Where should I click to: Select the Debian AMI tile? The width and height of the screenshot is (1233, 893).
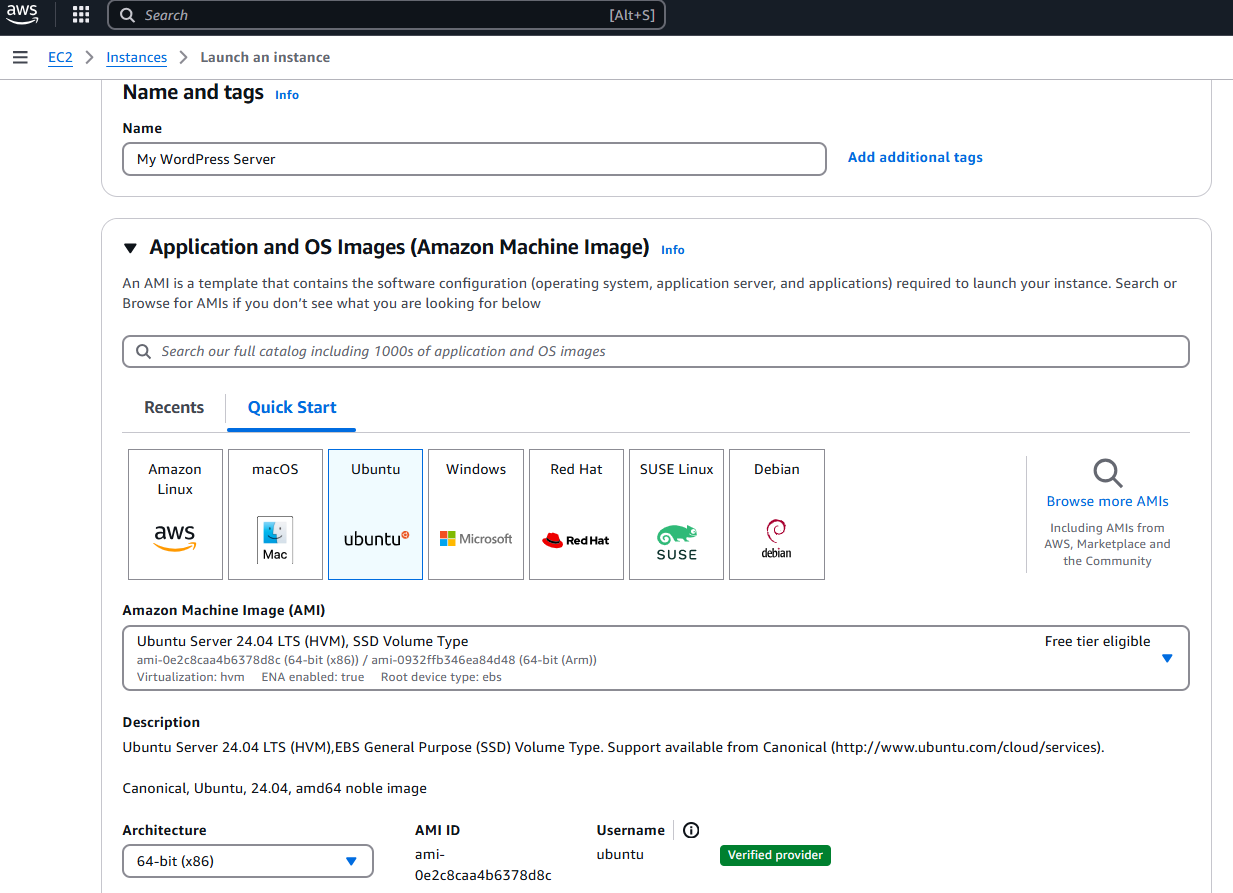click(777, 514)
